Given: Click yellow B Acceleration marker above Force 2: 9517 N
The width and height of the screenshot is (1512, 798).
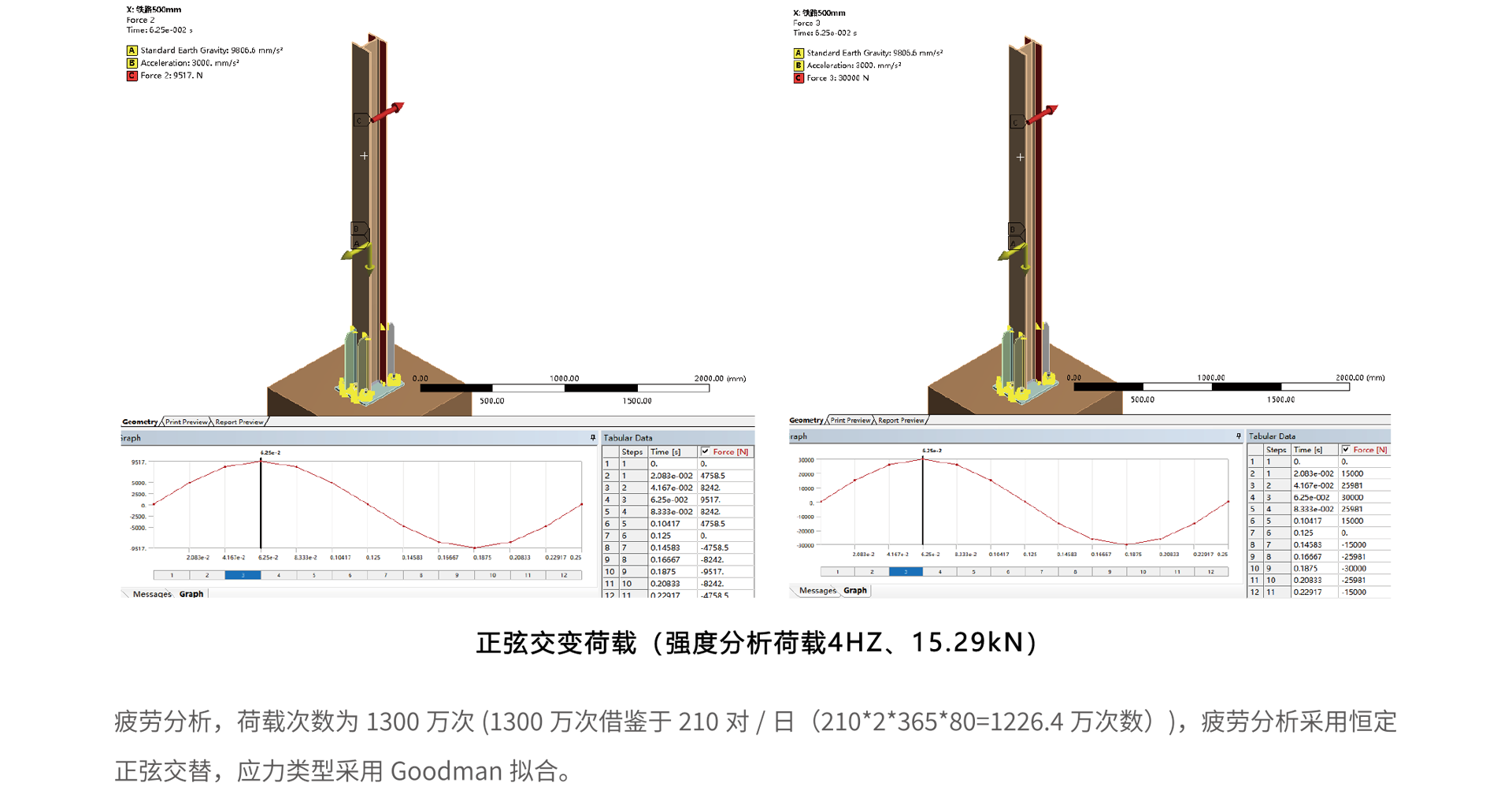Looking at the screenshot, I should pyautogui.click(x=132, y=63).
